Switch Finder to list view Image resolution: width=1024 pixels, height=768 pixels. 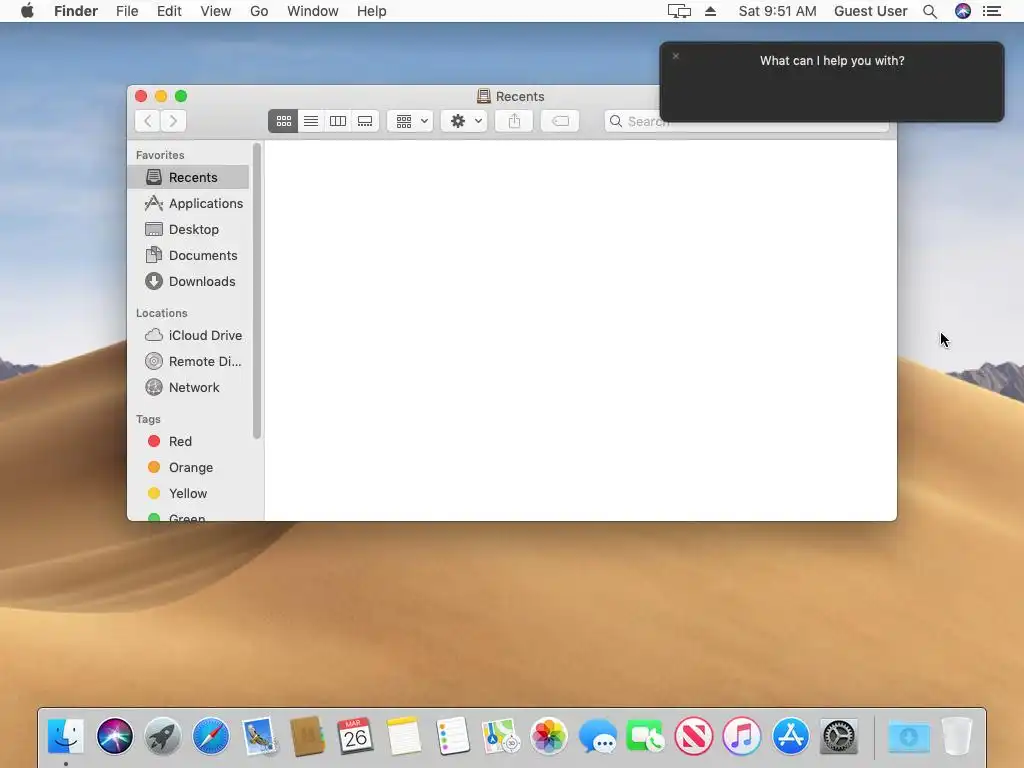point(311,121)
